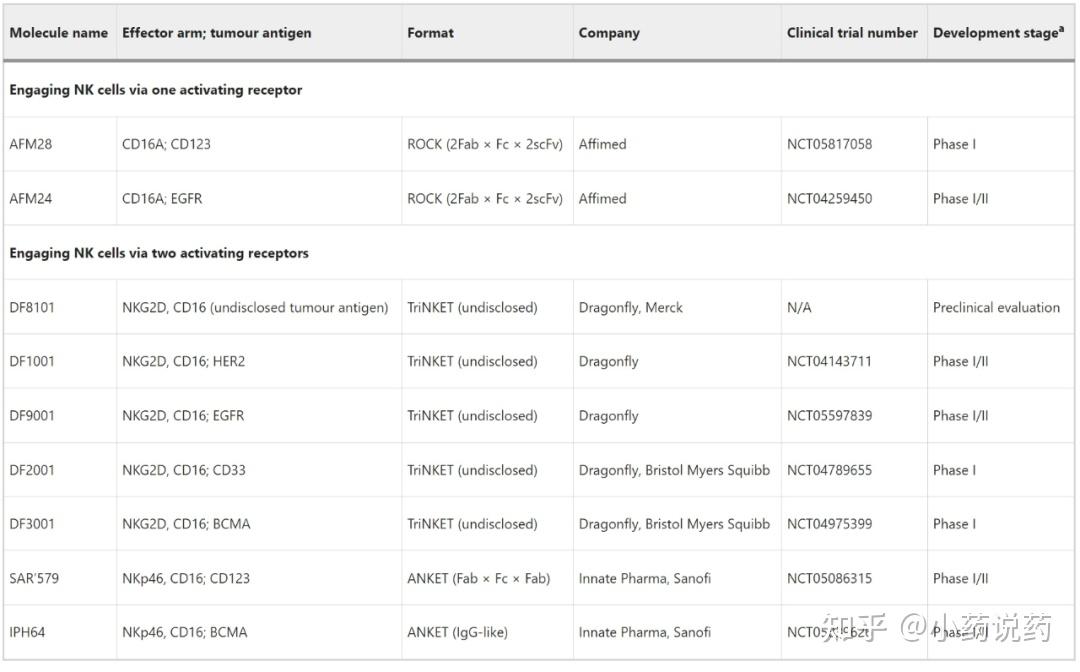Click the AFM24 molecule name
This screenshot has width=1080, height=672.
pyautogui.click(x=31, y=198)
